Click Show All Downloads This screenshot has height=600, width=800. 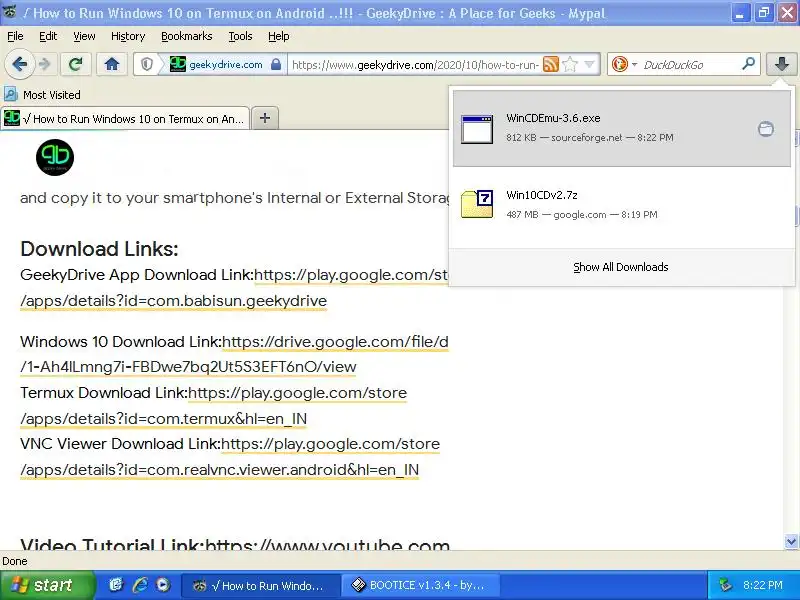(620, 267)
